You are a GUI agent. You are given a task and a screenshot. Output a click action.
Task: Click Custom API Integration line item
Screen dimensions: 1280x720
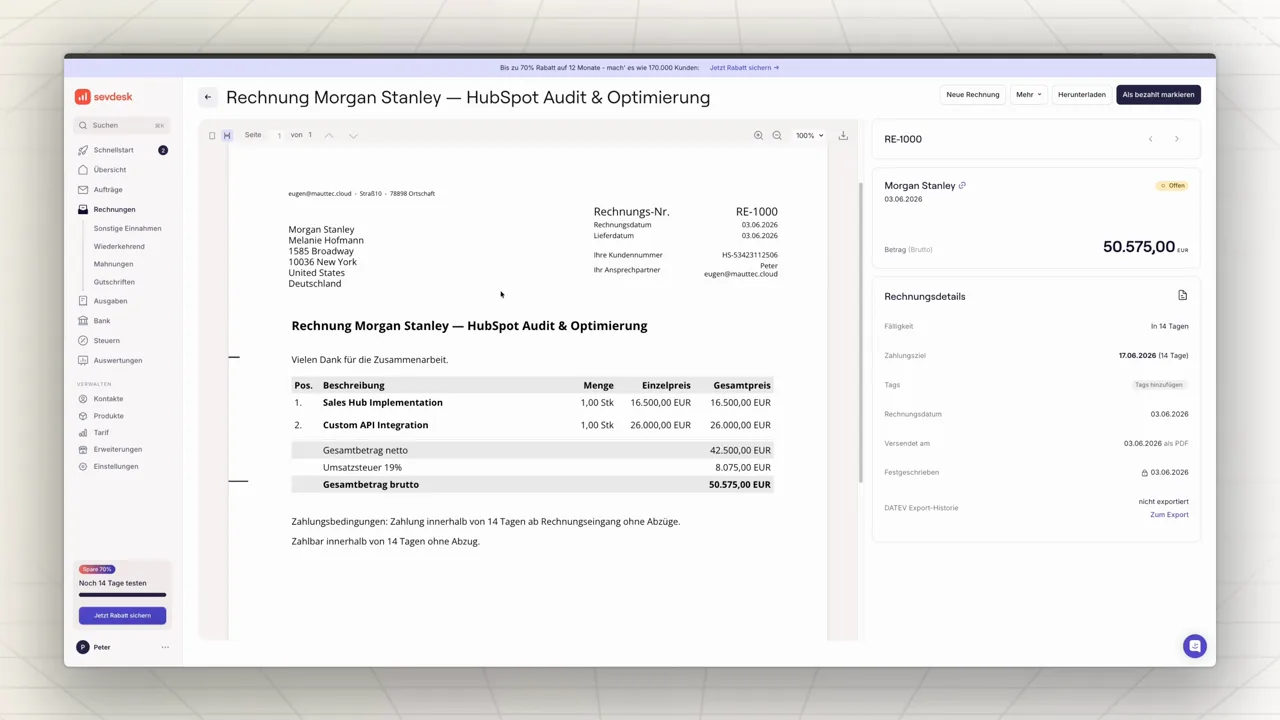(375, 425)
